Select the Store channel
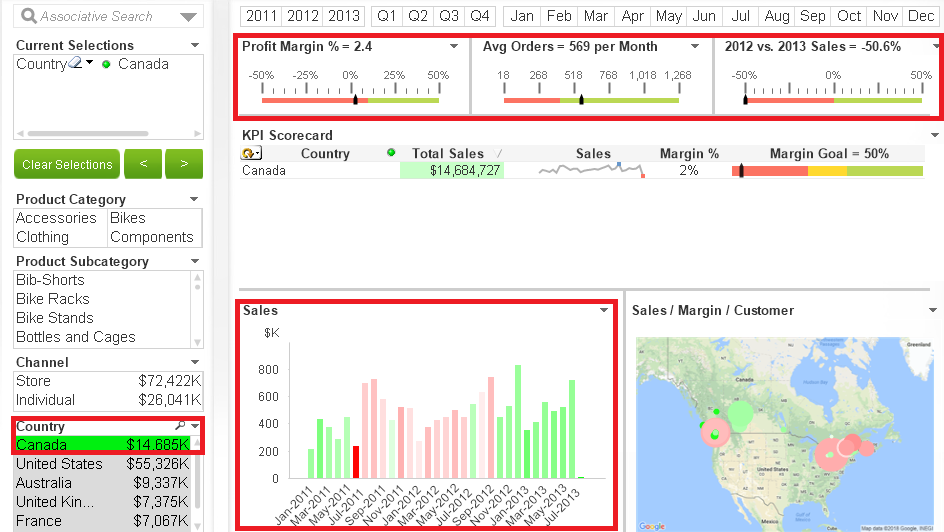Screen dimensions: 944x532 [x=108, y=381]
